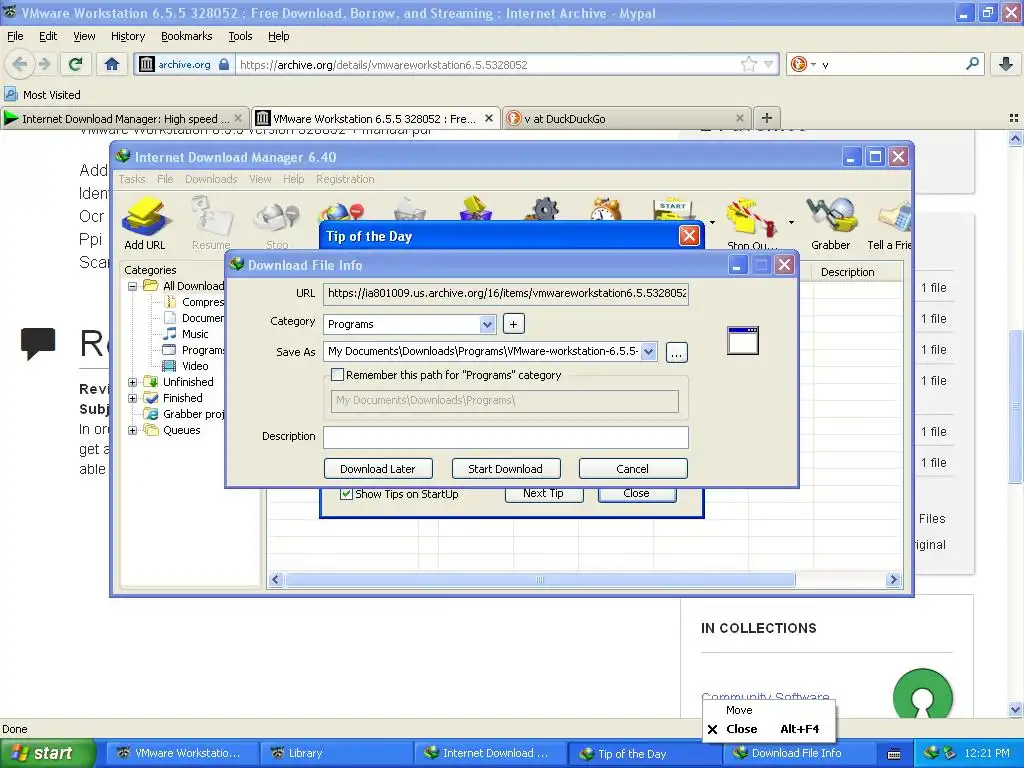Screen dimensions: 1024x768
Task: Click the Resume toolbar icon
Action: tap(211, 225)
